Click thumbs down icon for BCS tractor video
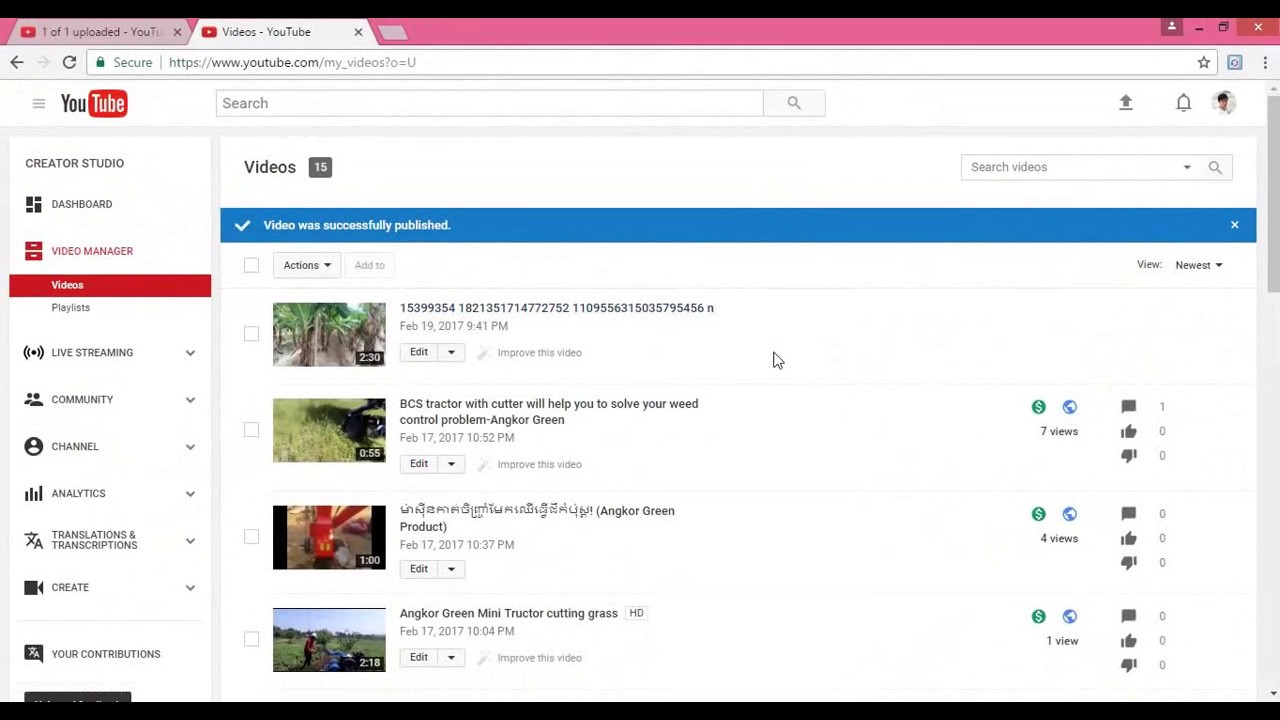This screenshot has width=1280, height=720. coord(1129,455)
